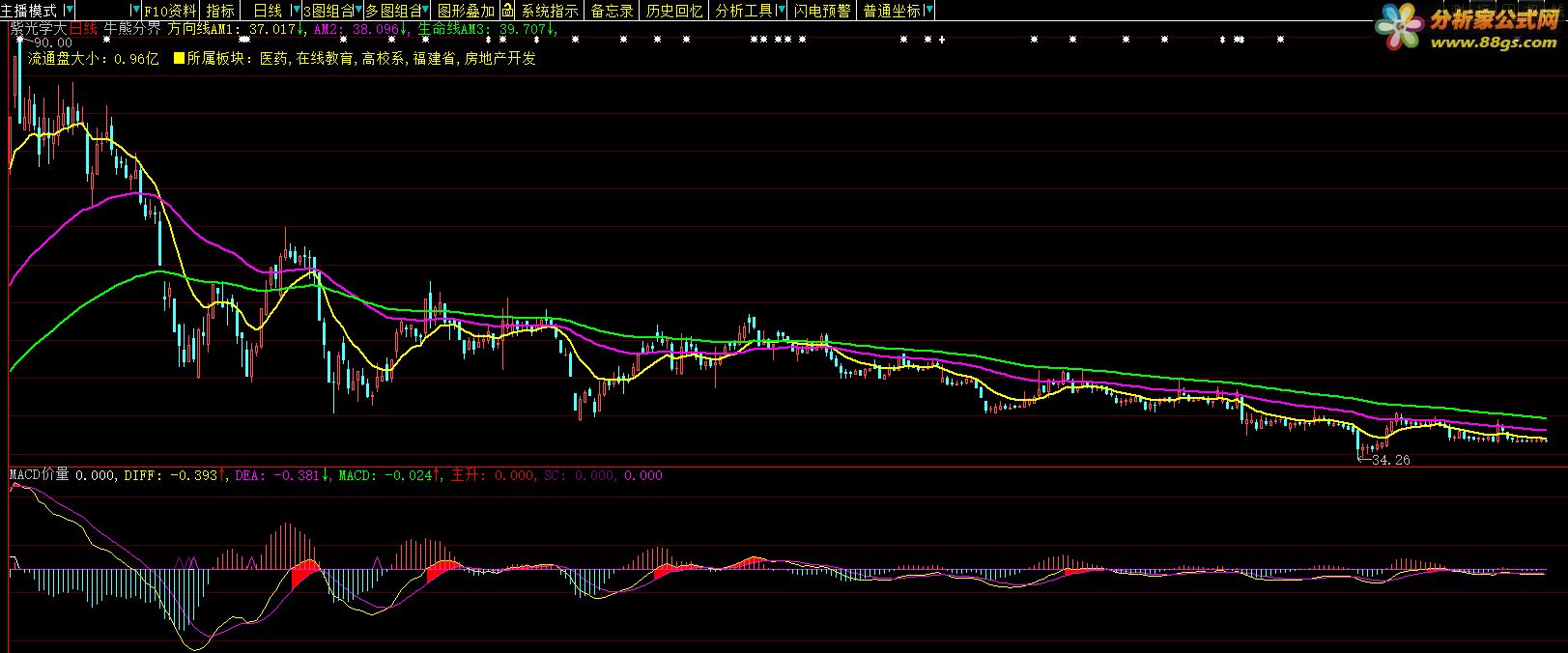Viewport: 1568px width, 653px height.
Task: Click the lock icon in the toolbar
Action: tap(507, 11)
